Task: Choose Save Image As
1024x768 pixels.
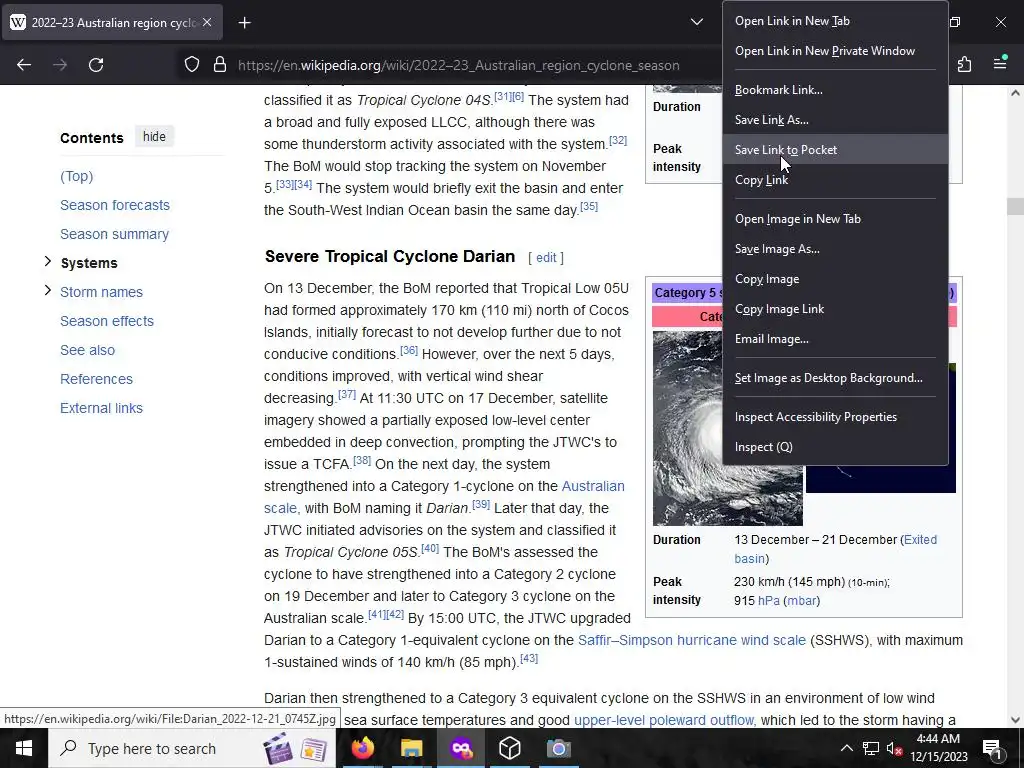Action: (x=835, y=249)
